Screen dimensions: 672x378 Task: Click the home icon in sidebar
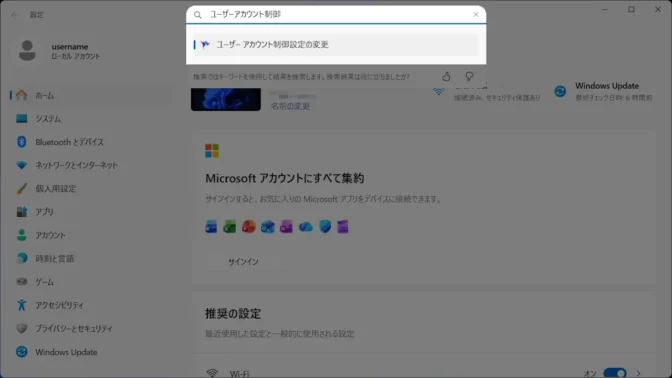21,95
